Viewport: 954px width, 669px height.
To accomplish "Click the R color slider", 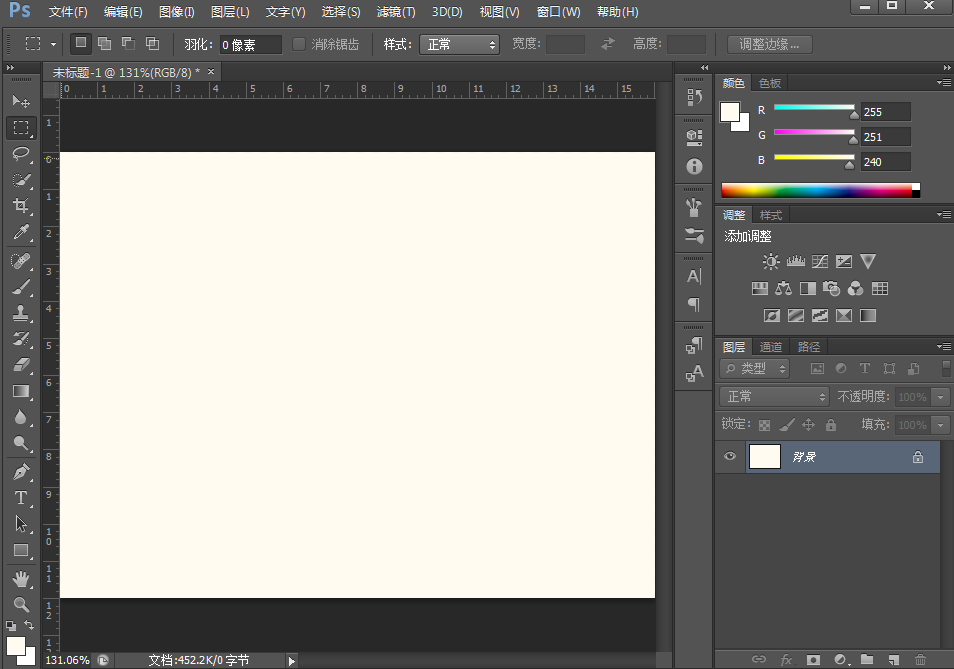I will [x=814, y=108].
